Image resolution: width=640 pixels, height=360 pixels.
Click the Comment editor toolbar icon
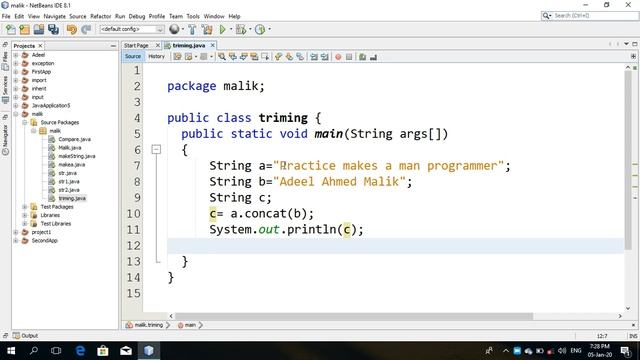click(x=362, y=57)
